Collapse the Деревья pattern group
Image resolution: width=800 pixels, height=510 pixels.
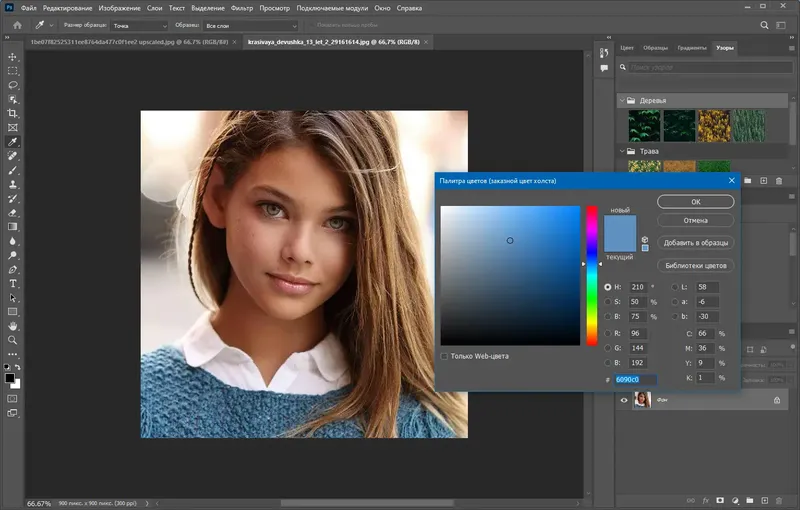(x=620, y=101)
